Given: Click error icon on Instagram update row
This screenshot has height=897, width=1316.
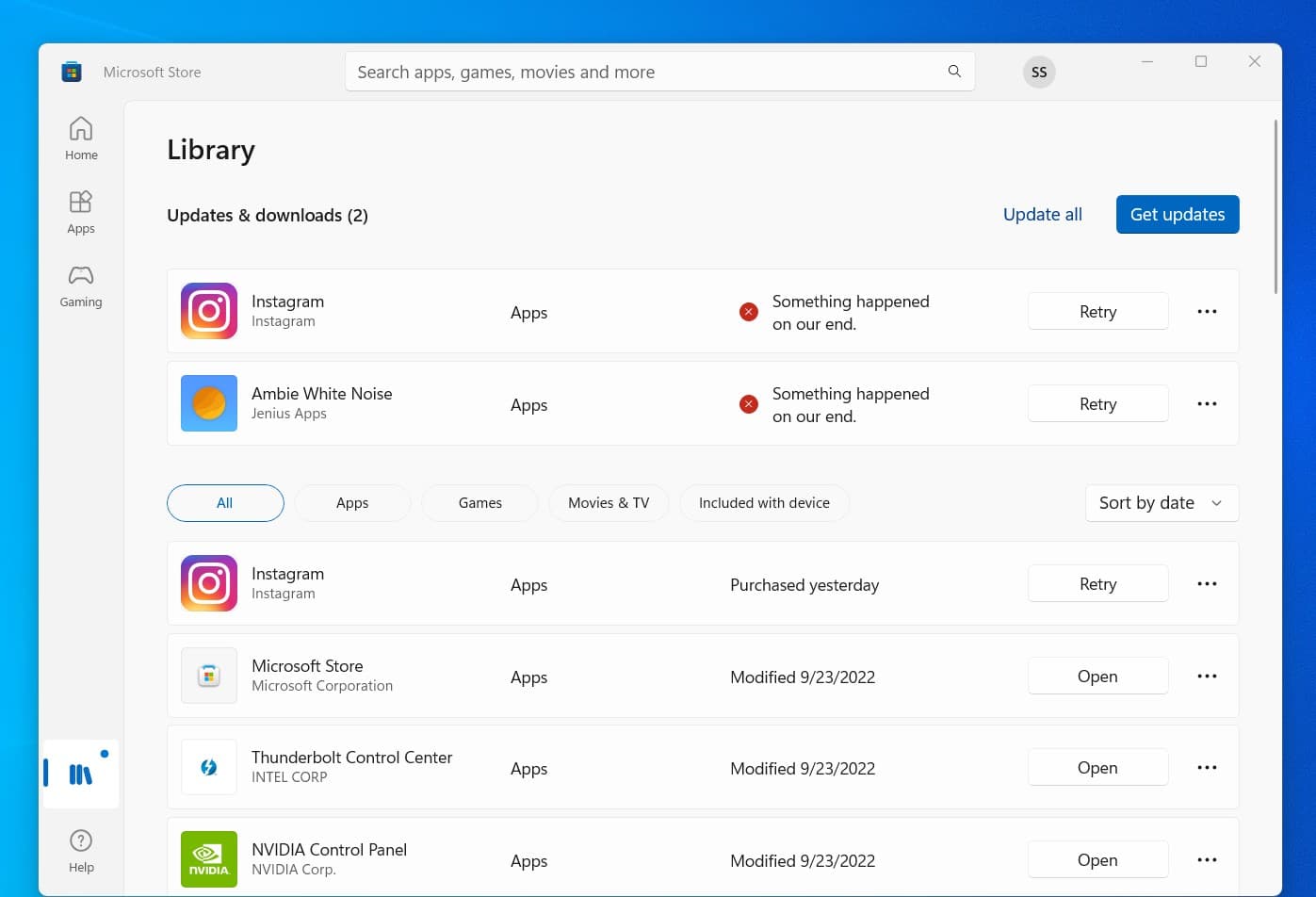Looking at the screenshot, I should pos(749,312).
